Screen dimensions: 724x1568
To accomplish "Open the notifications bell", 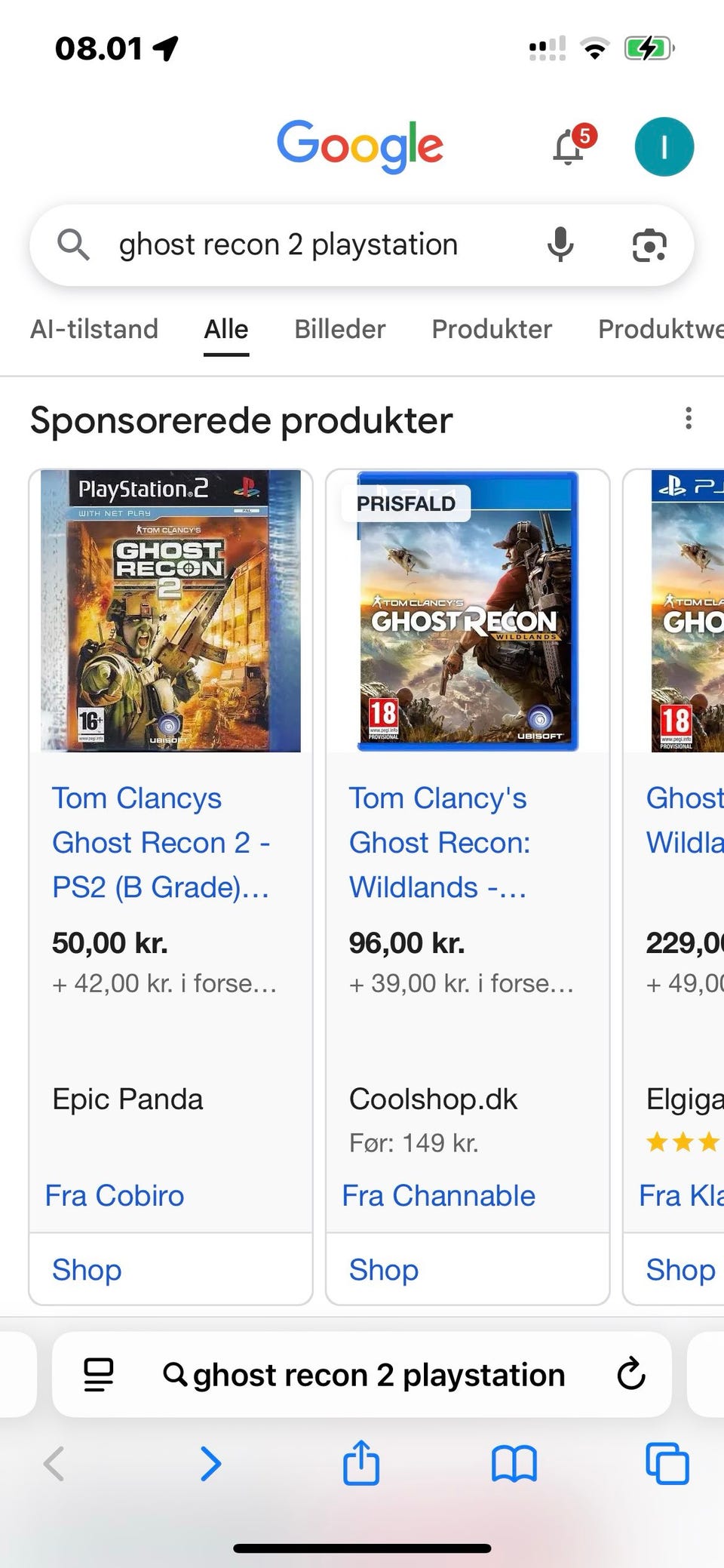I will (570, 146).
